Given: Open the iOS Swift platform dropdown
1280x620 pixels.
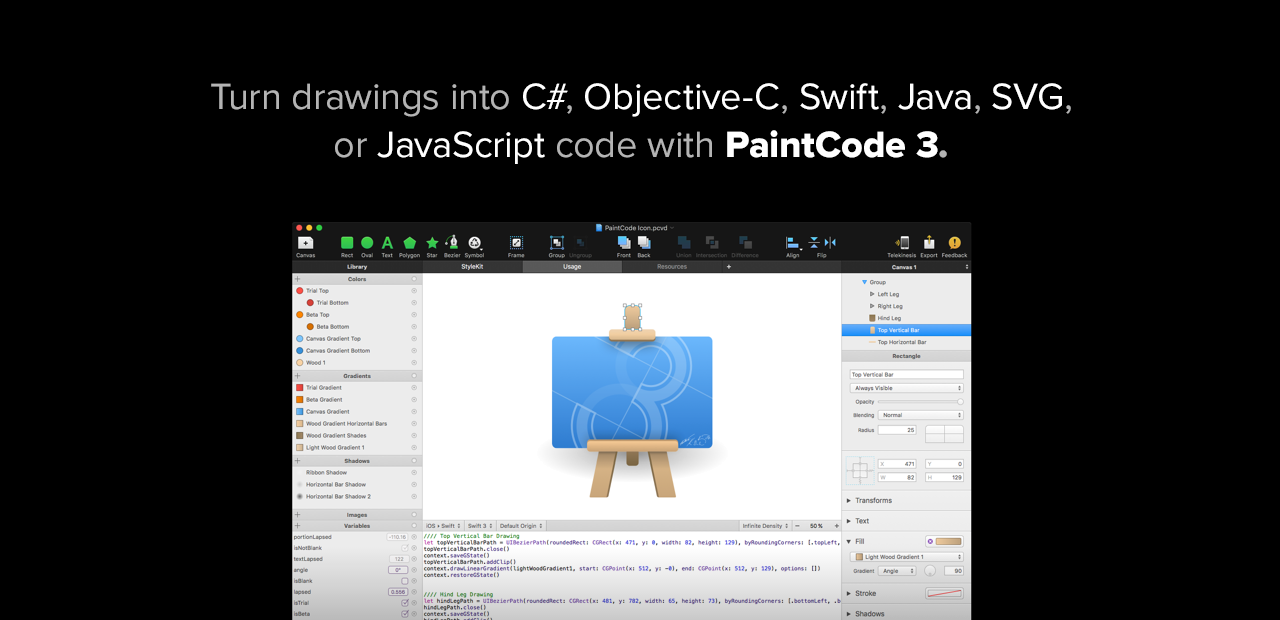Looking at the screenshot, I should click(x=444, y=526).
